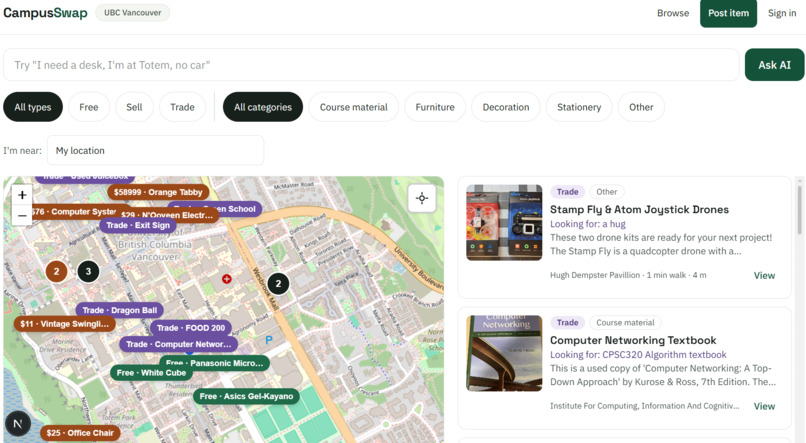Screen dimensions: 806x443
Task: Go to Browse page
Action: point(673,13)
